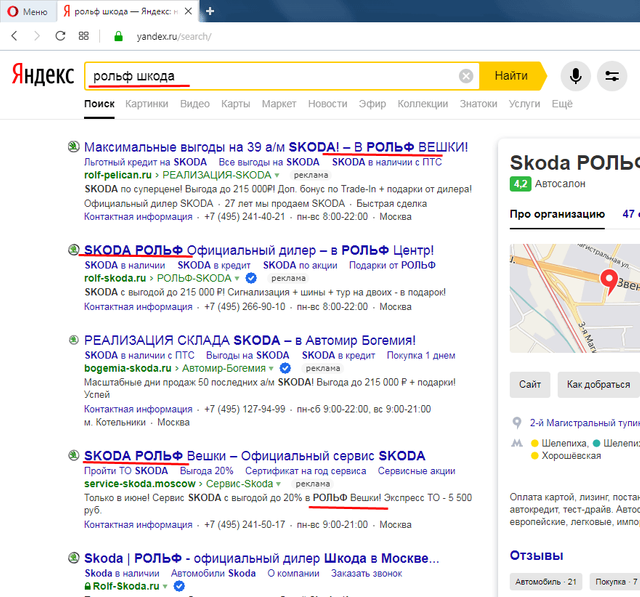Click the 2-й Магистральный тупик address link

pyautogui.click(x=584, y=423)
